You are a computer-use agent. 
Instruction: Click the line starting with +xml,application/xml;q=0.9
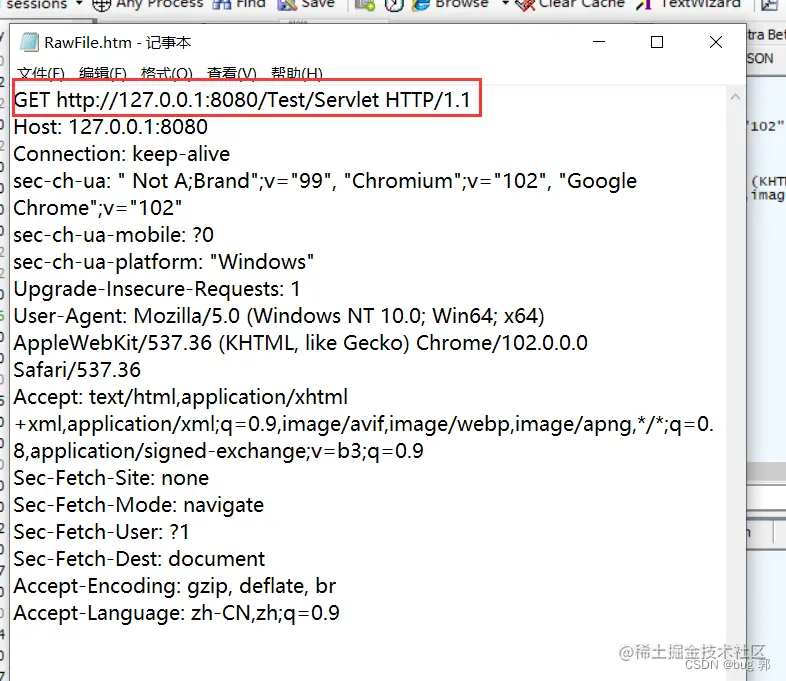[x=364, y=424]
